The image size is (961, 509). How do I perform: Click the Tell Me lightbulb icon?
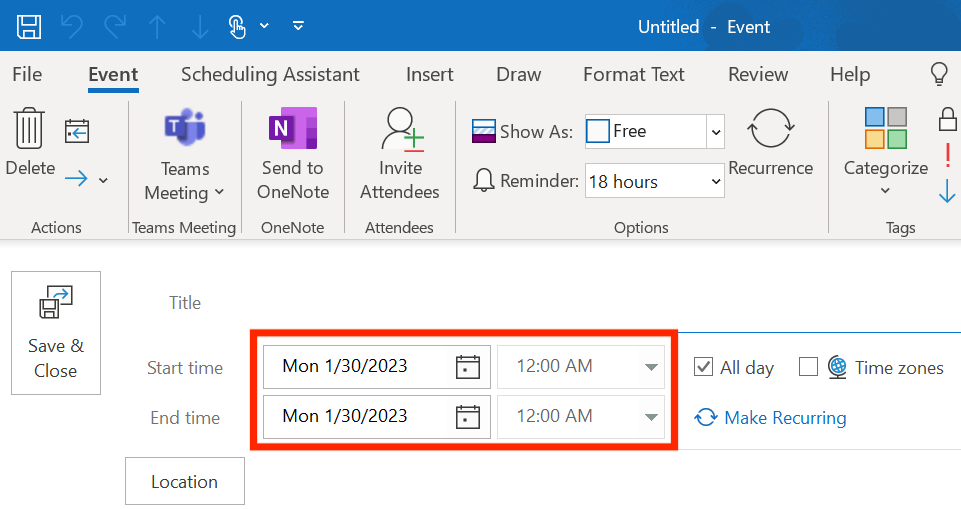pyautogui.click(x=939, y=74)
